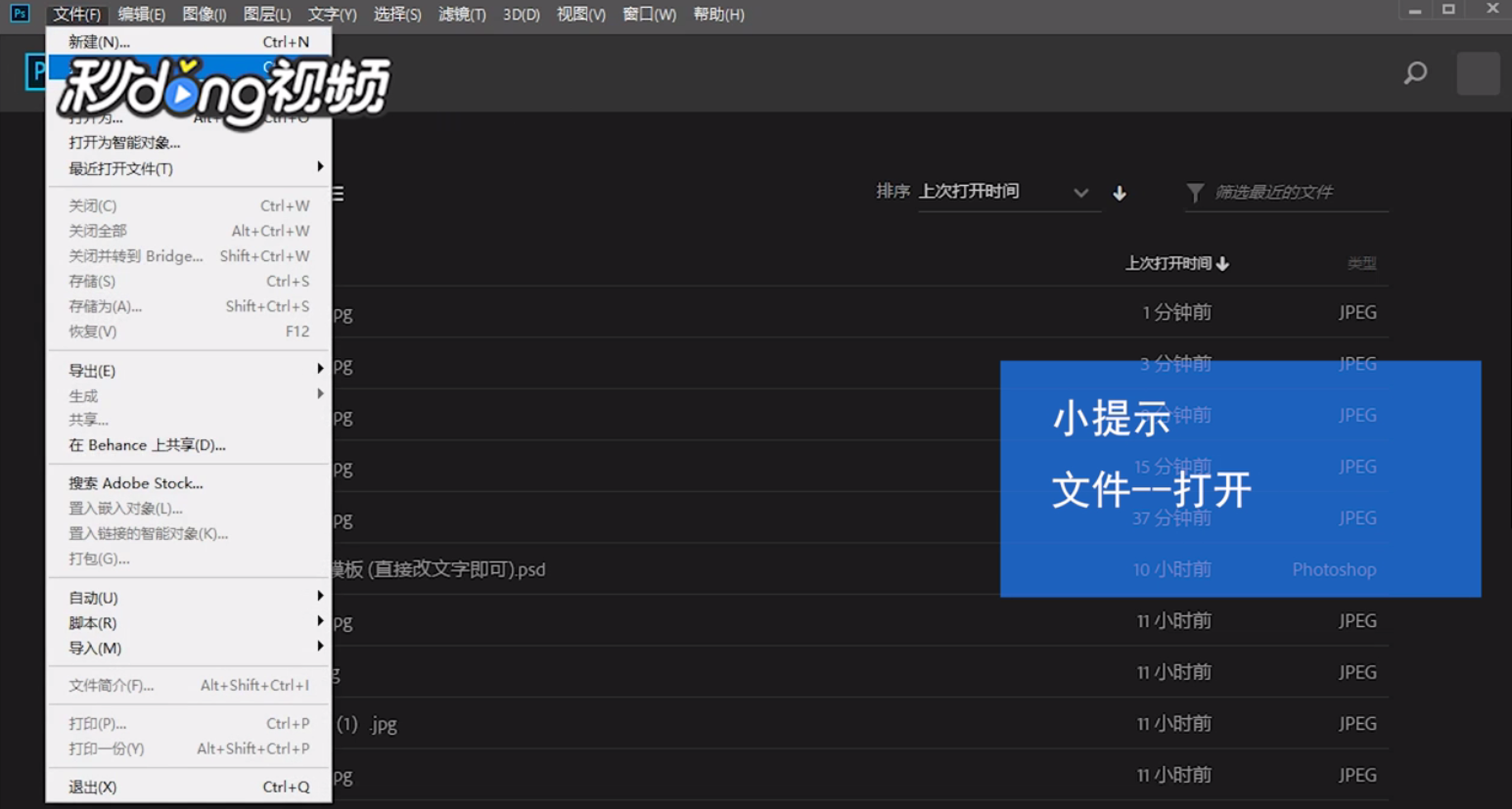Click the filter funnel icon

1195,193
